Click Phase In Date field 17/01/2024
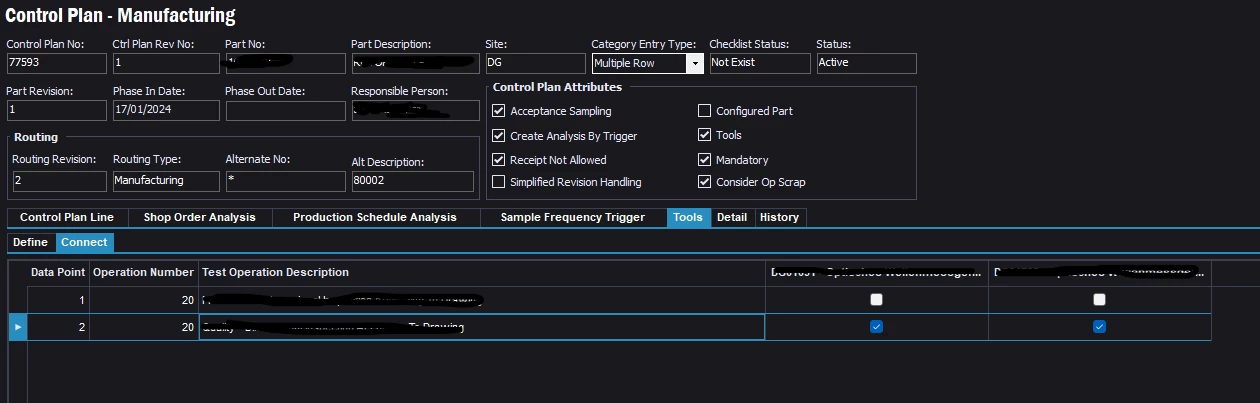Image resolution: width=1260 pixels, height=403 pixels. click(165, 110)
